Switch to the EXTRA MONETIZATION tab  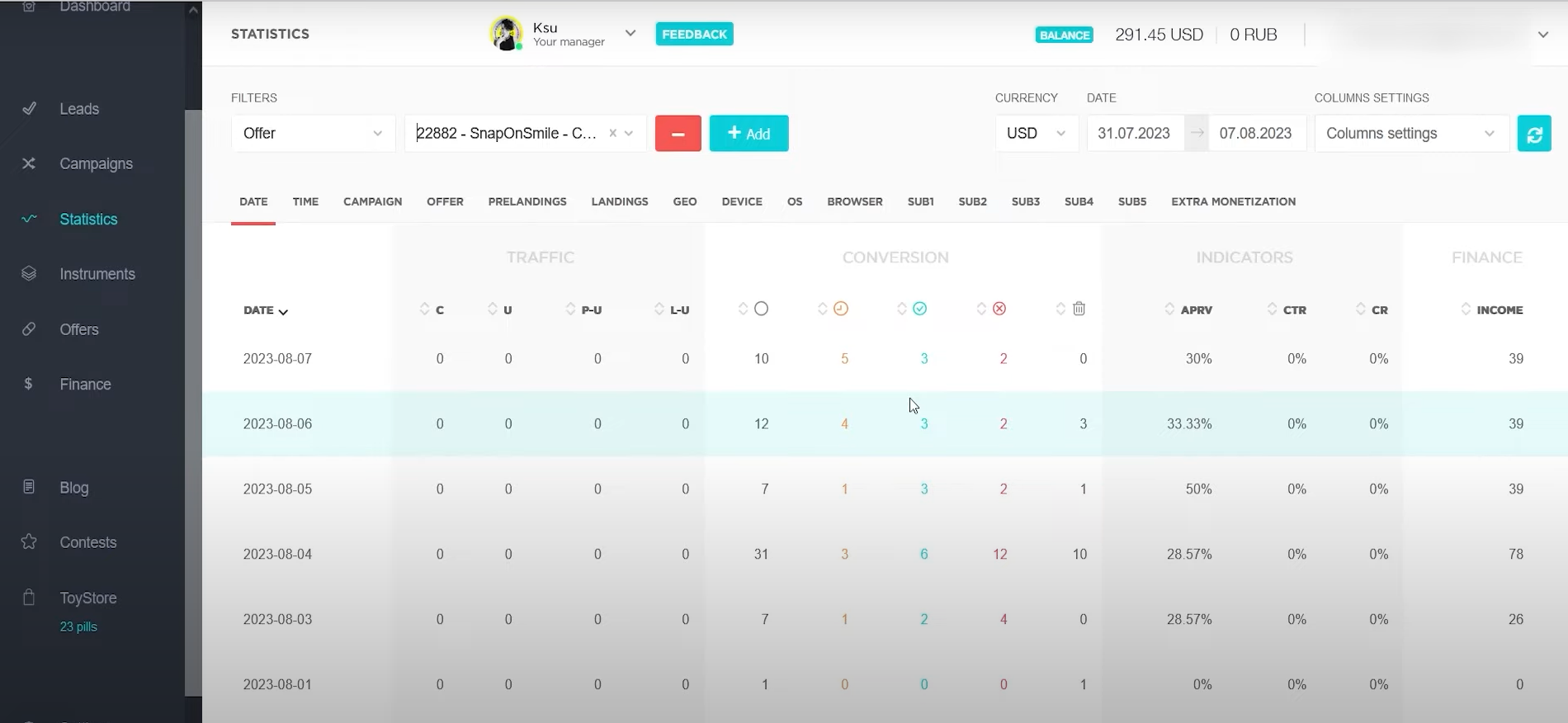[1233, 201]
